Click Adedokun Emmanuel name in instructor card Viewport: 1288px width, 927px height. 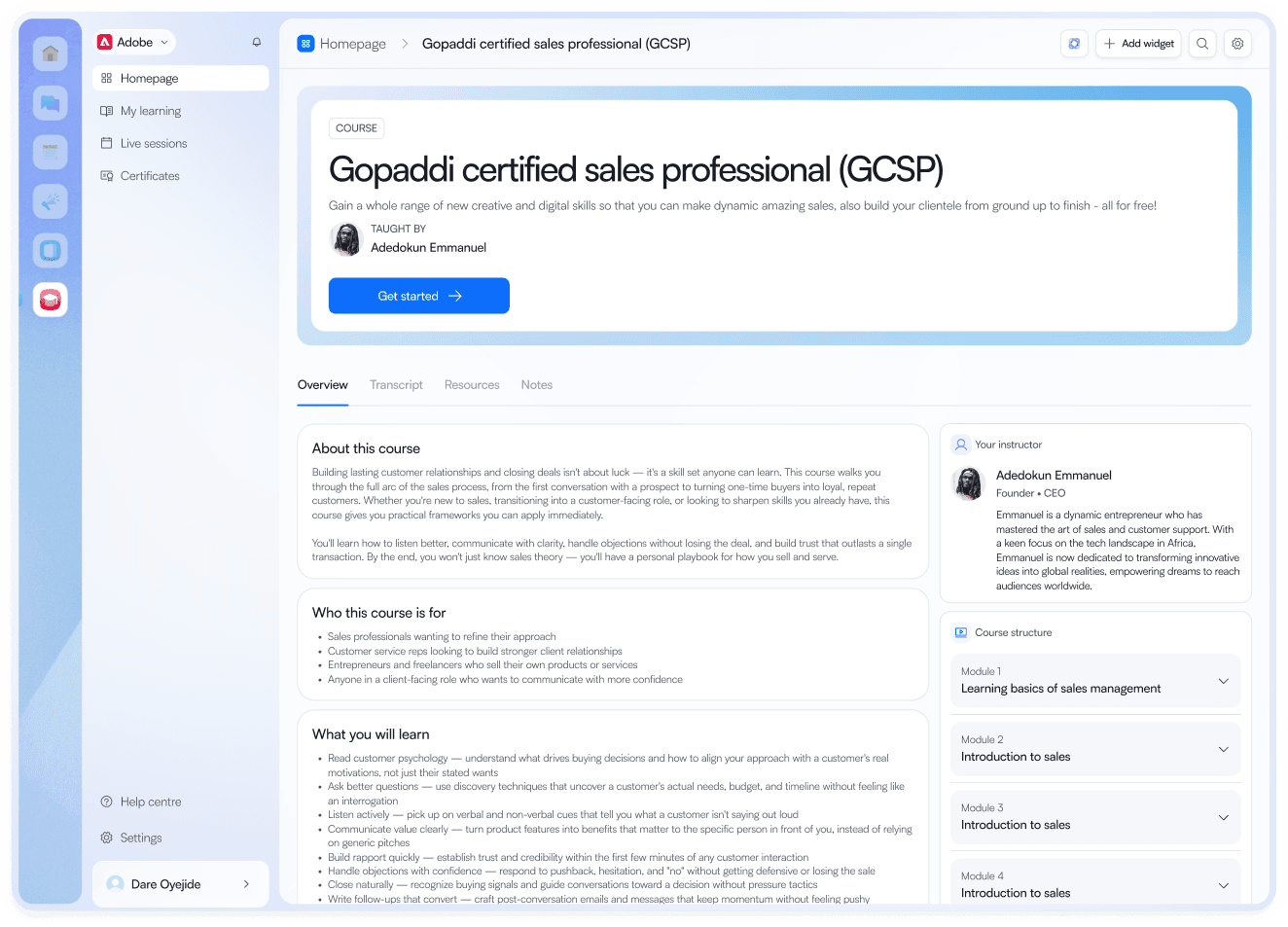pyautogui.click(x=1054, y=476)
